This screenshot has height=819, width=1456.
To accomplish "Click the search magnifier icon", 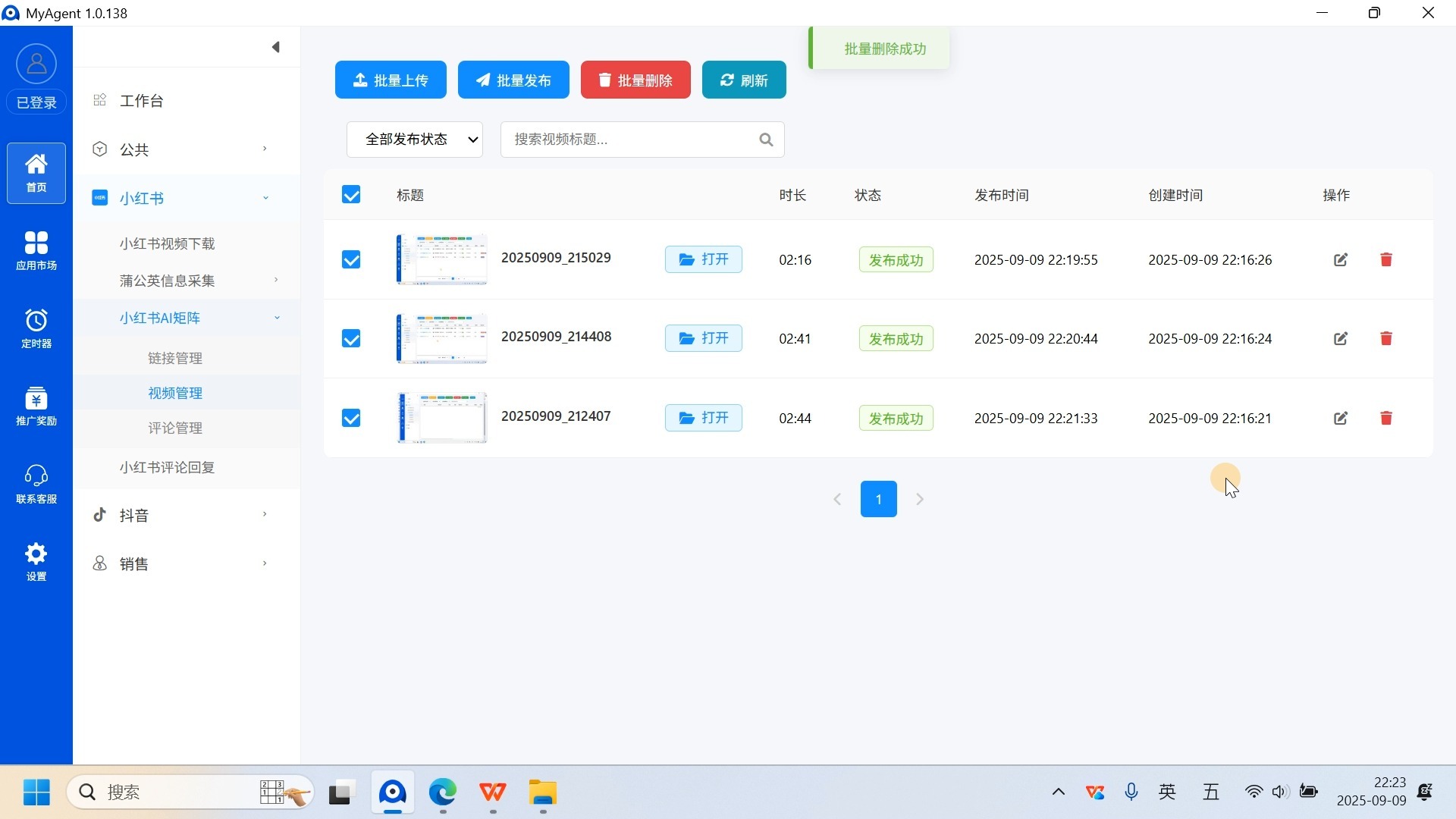I will [766, 140].
